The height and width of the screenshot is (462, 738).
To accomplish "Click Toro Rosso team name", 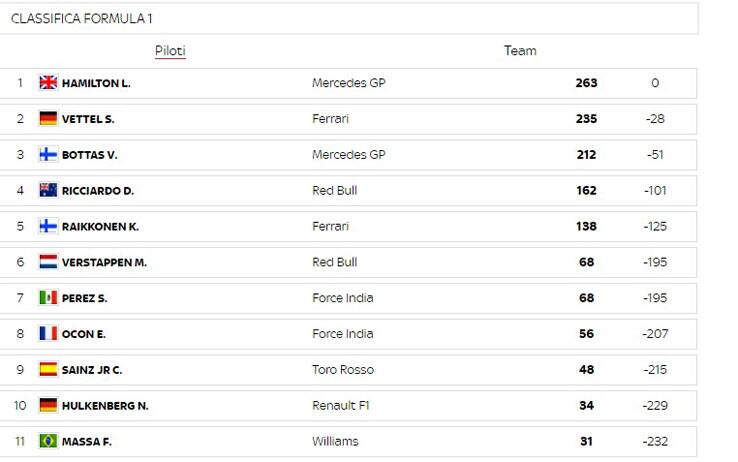I will pos(343,370).
